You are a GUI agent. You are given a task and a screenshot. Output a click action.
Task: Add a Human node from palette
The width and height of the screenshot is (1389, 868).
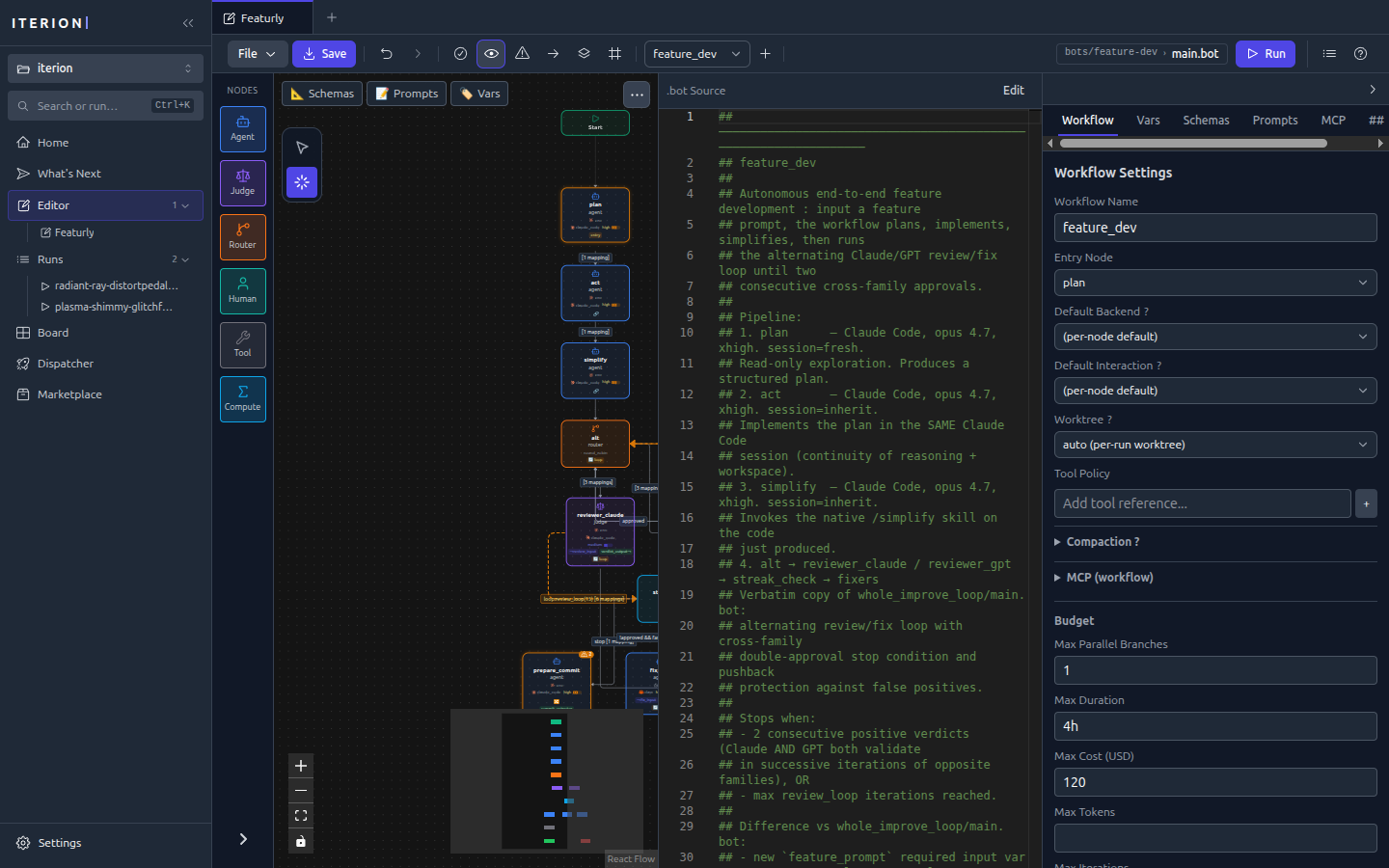click(x=242, y=291)
